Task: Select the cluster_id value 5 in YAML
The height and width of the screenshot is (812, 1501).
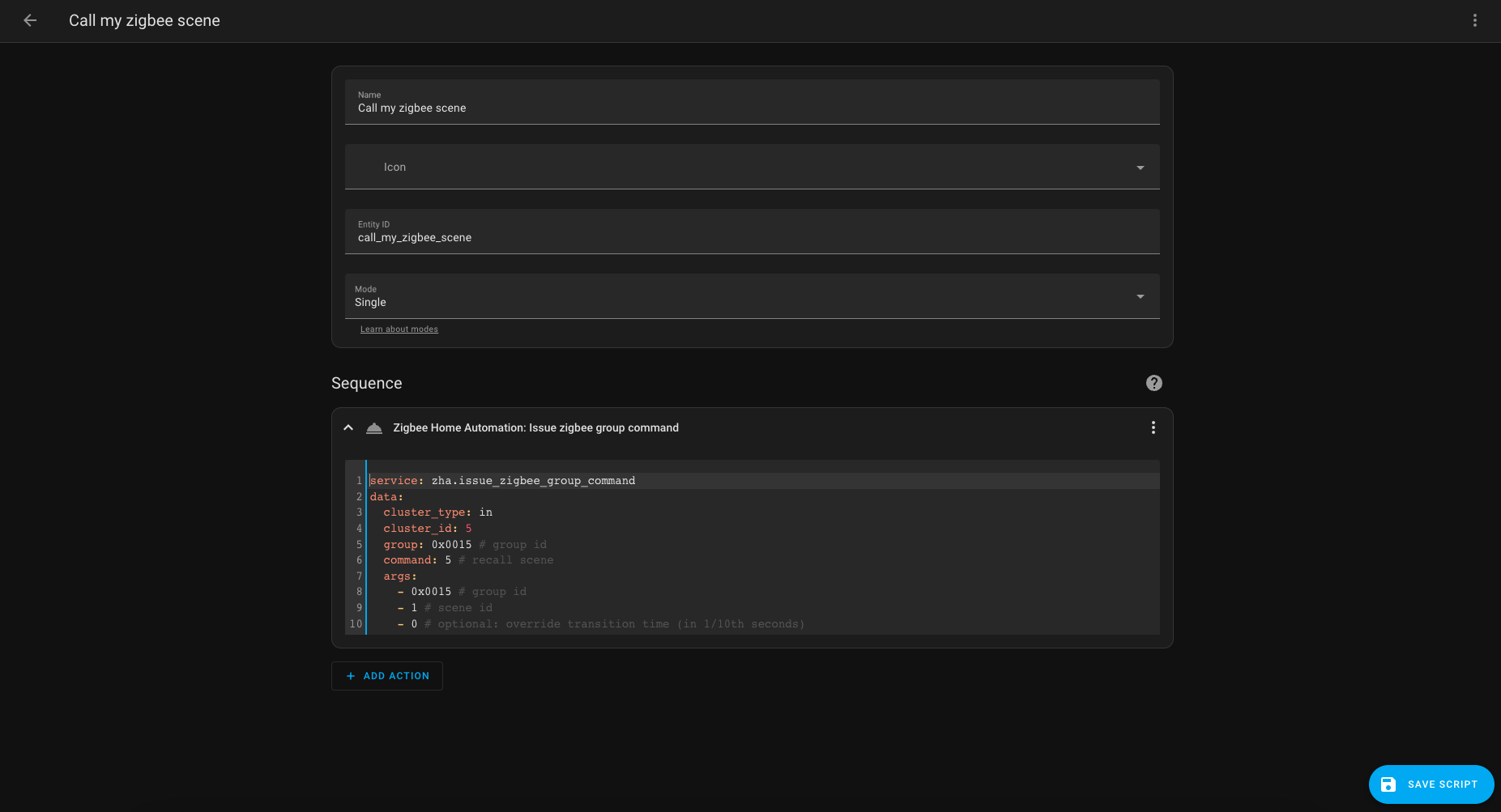Action: coord(468,528)
